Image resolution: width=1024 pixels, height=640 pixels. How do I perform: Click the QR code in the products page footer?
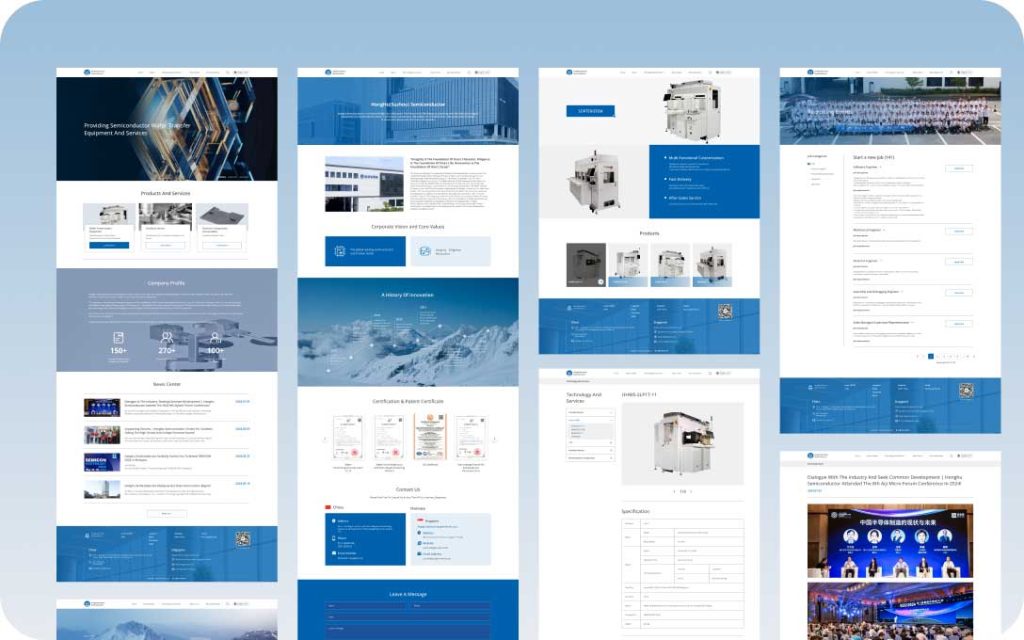(724, 311)
